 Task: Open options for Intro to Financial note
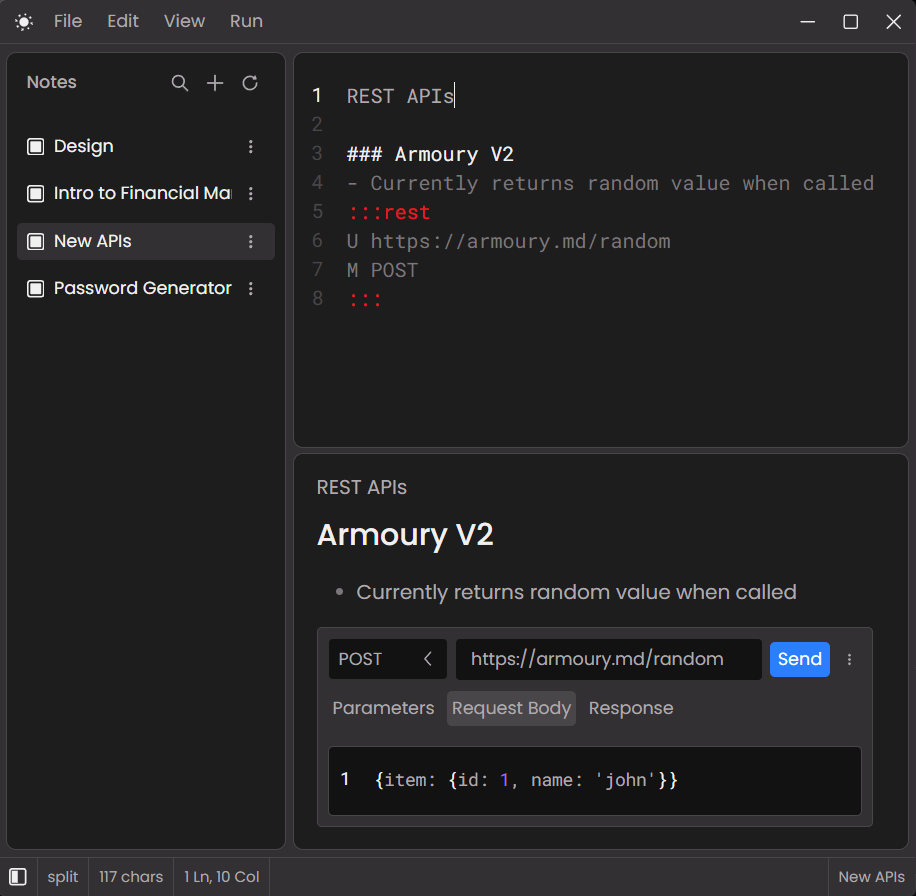[x=251, y=193]
